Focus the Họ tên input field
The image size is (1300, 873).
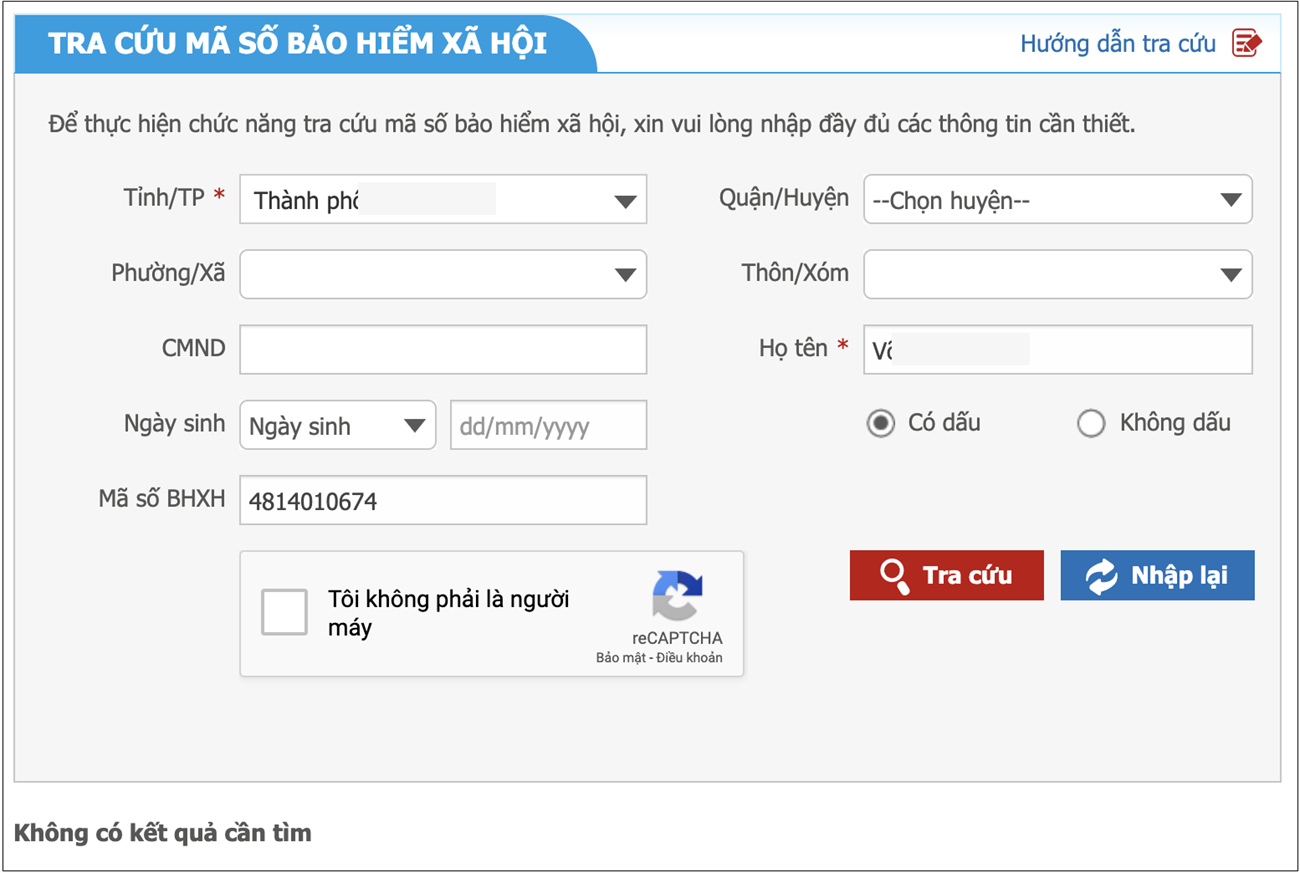click(1058, 349)
